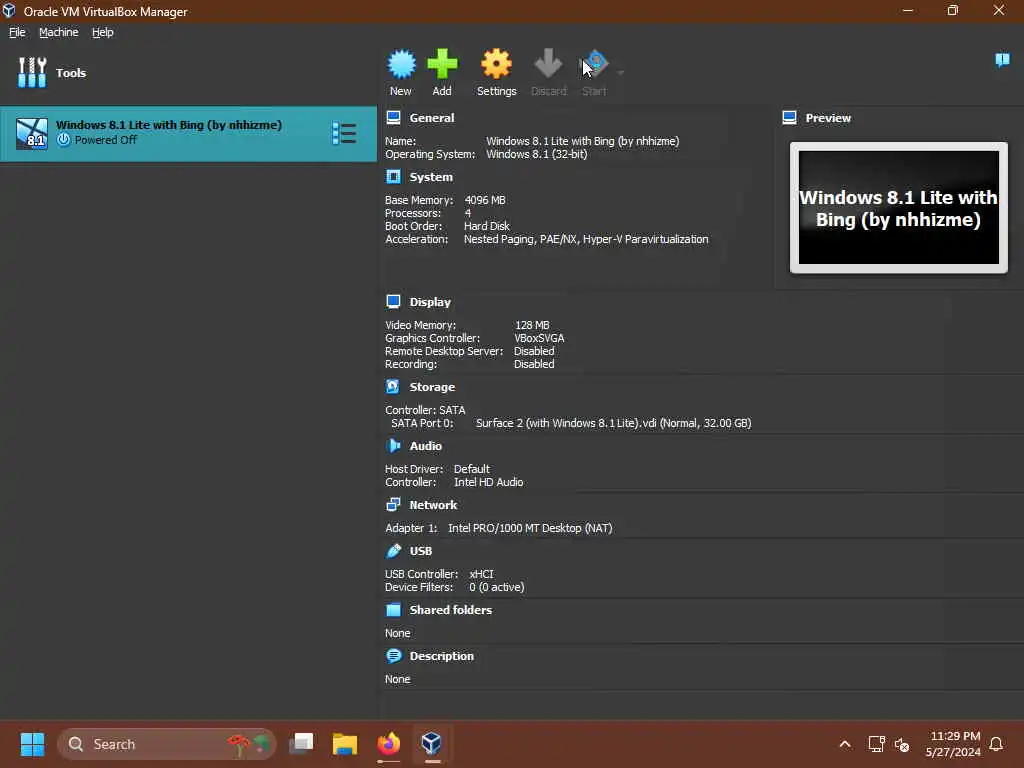This screenshot has height=768, width=1024.
Task: Open Audio section header link
Action: tap(426, 446)
